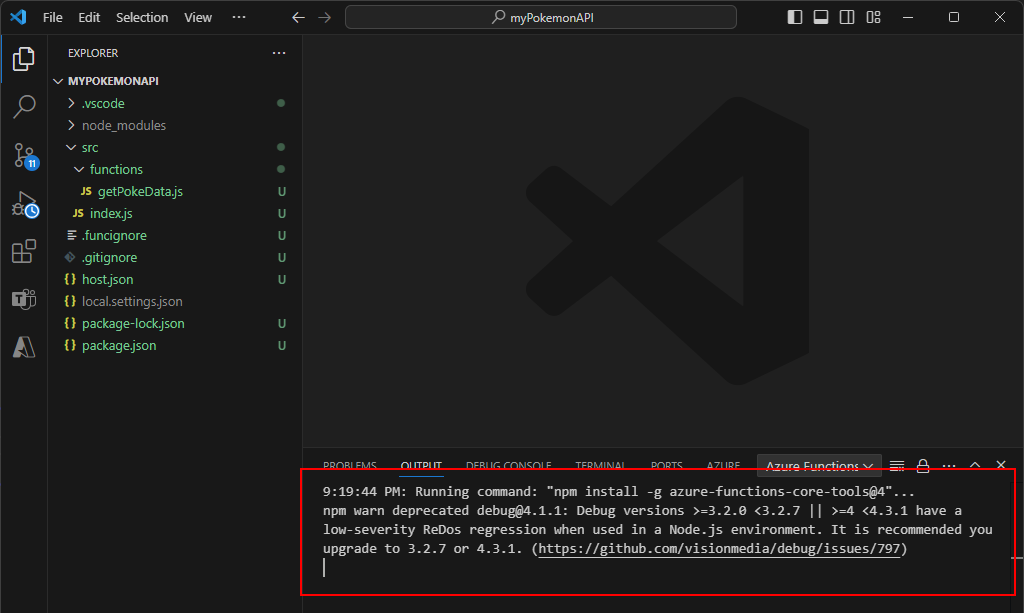The image size is (1024, 613).
Task: Switch to the PROBLEMS tab
Action: pyautogui.click(x=349, y=465)
